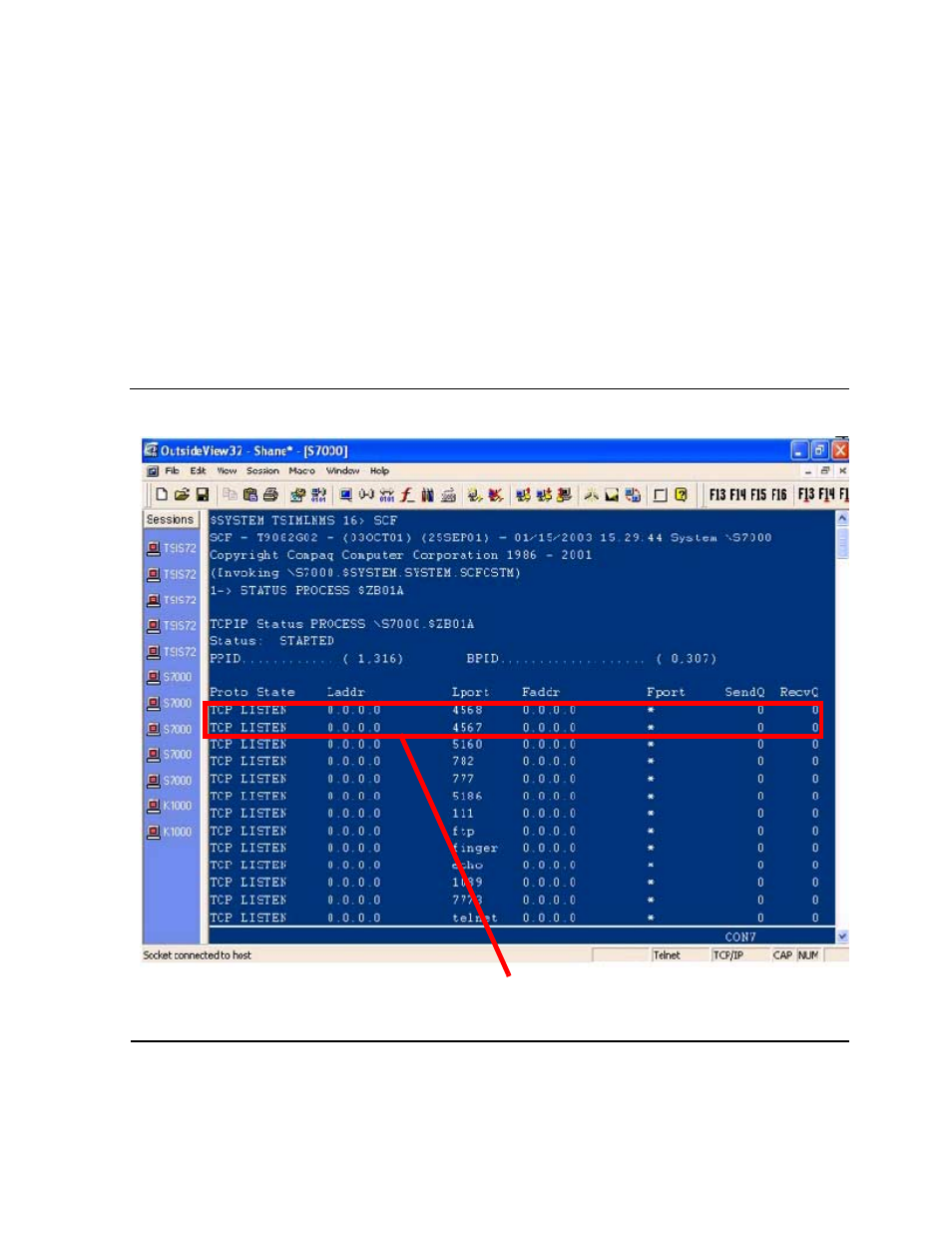Minimize the inner session window
Image resolution: width=952 pixels, height=1233 pixels.
pos(808,471)
